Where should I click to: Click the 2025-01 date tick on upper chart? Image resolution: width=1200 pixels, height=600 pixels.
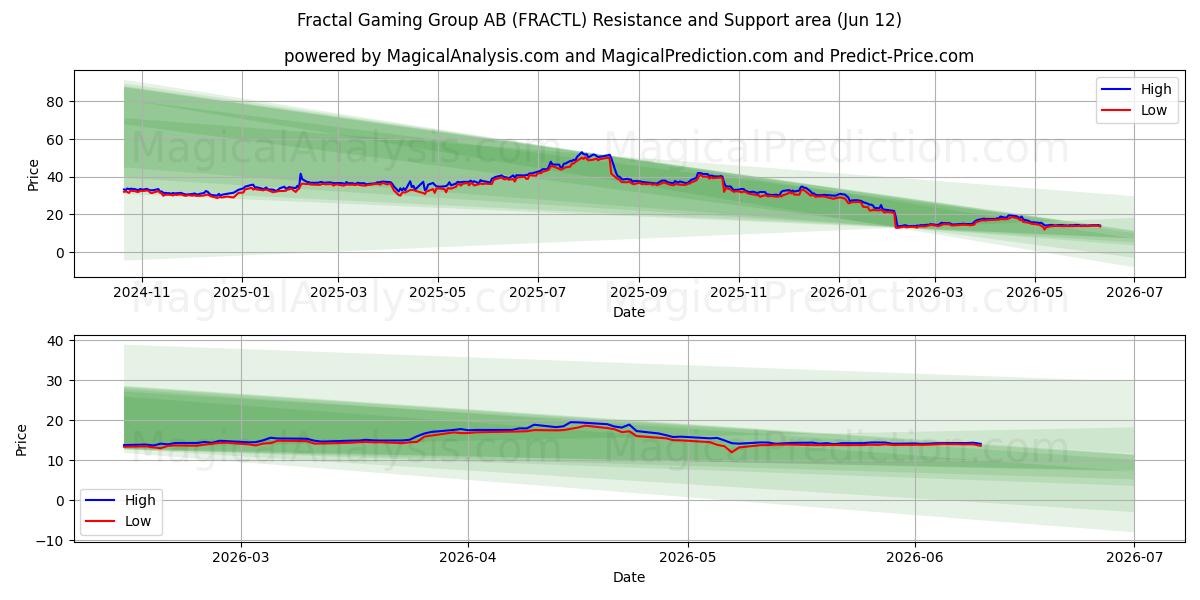coord(241,293)
